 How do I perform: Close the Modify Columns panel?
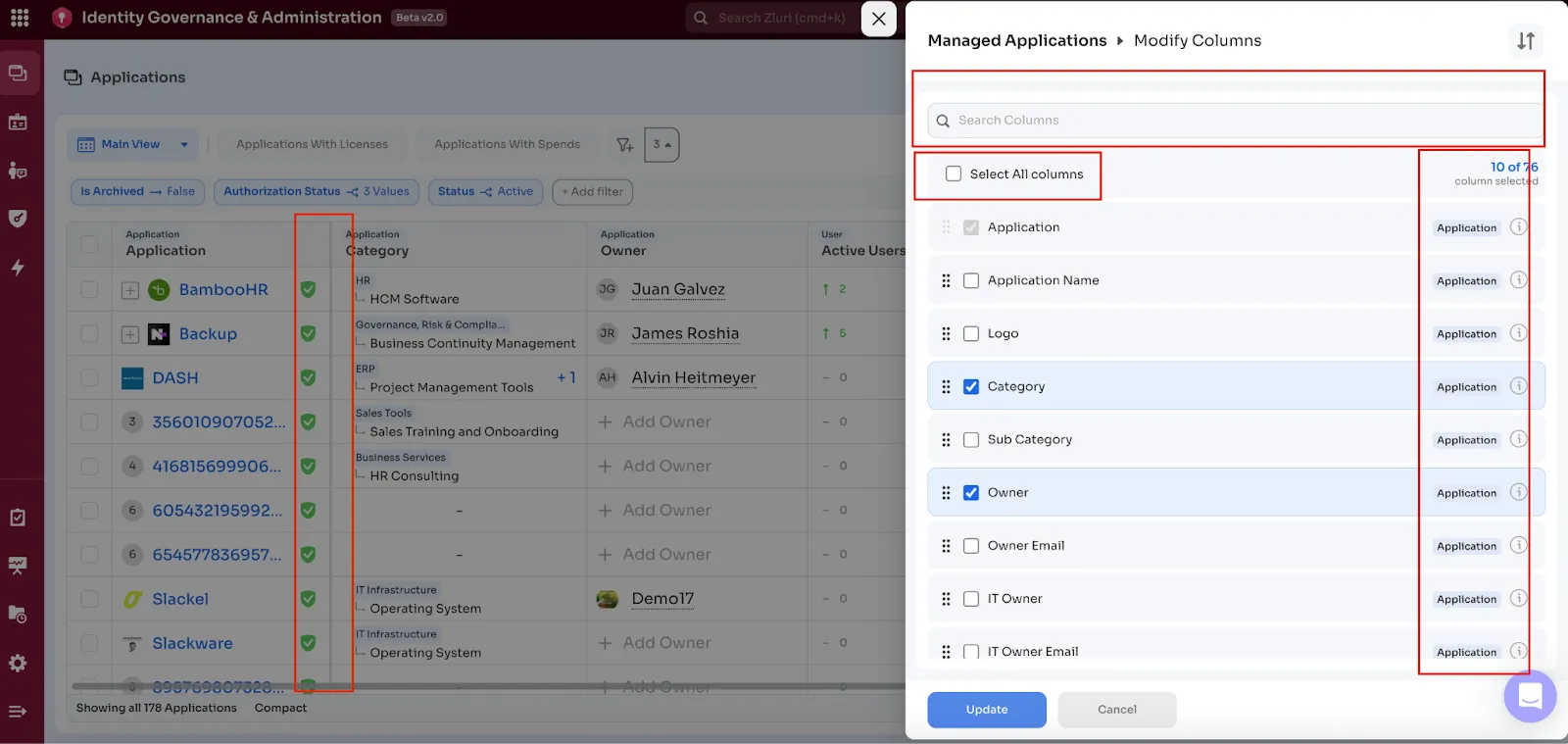878,19
